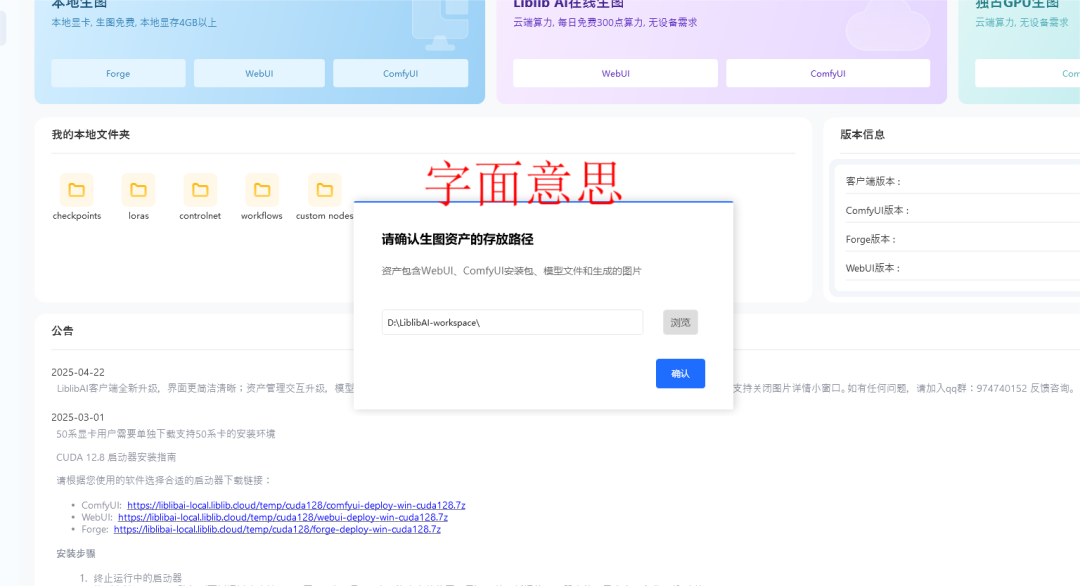This screenshot has height=586, width=1080.
Task: Click the WebUI版本 row
Action: coord(961,268)
